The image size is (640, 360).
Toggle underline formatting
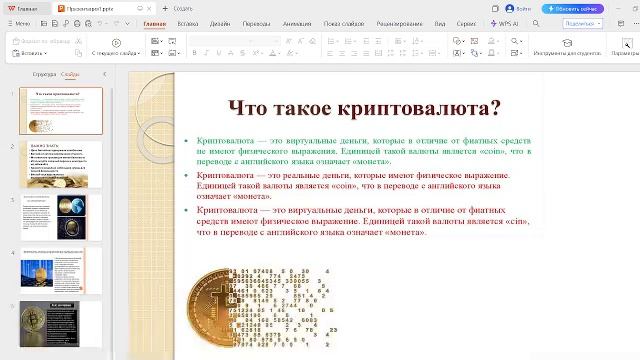tap(218, 53)
